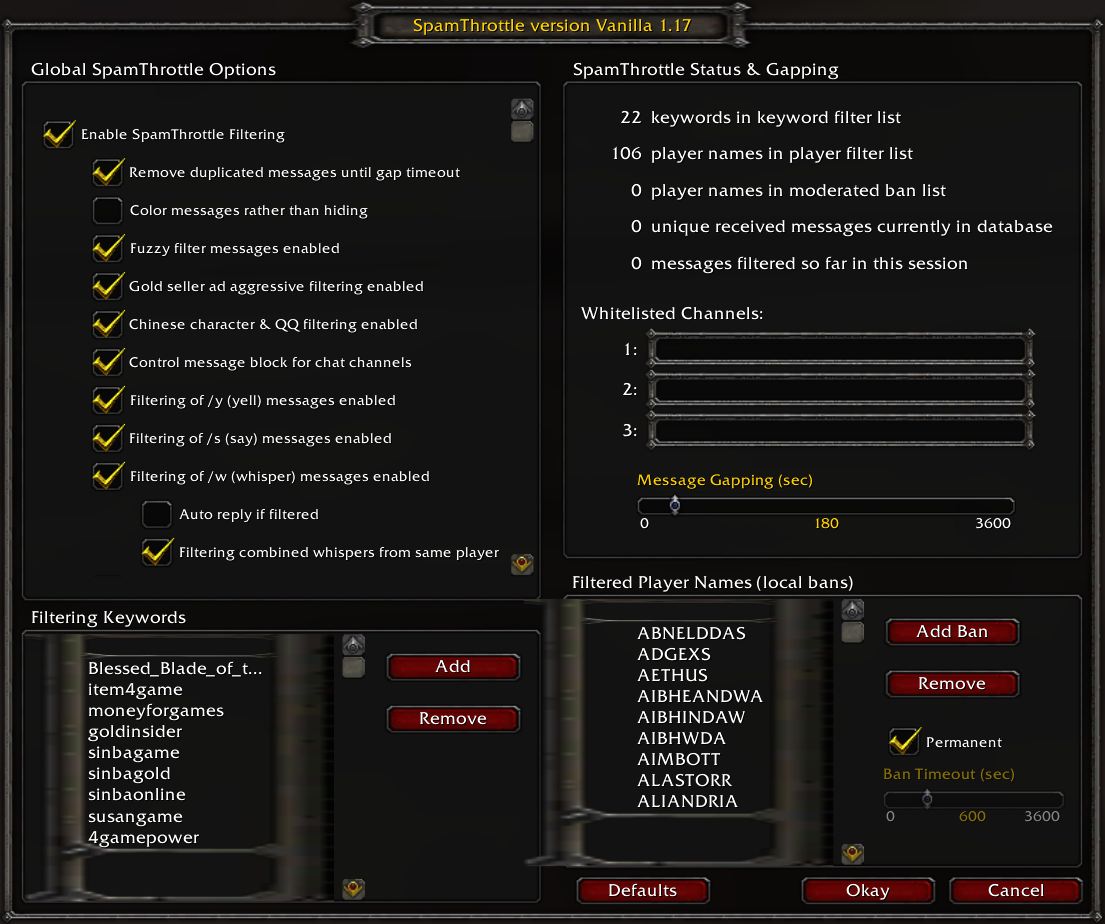Select player AETHUS in ban list

[x=672, y=675]
